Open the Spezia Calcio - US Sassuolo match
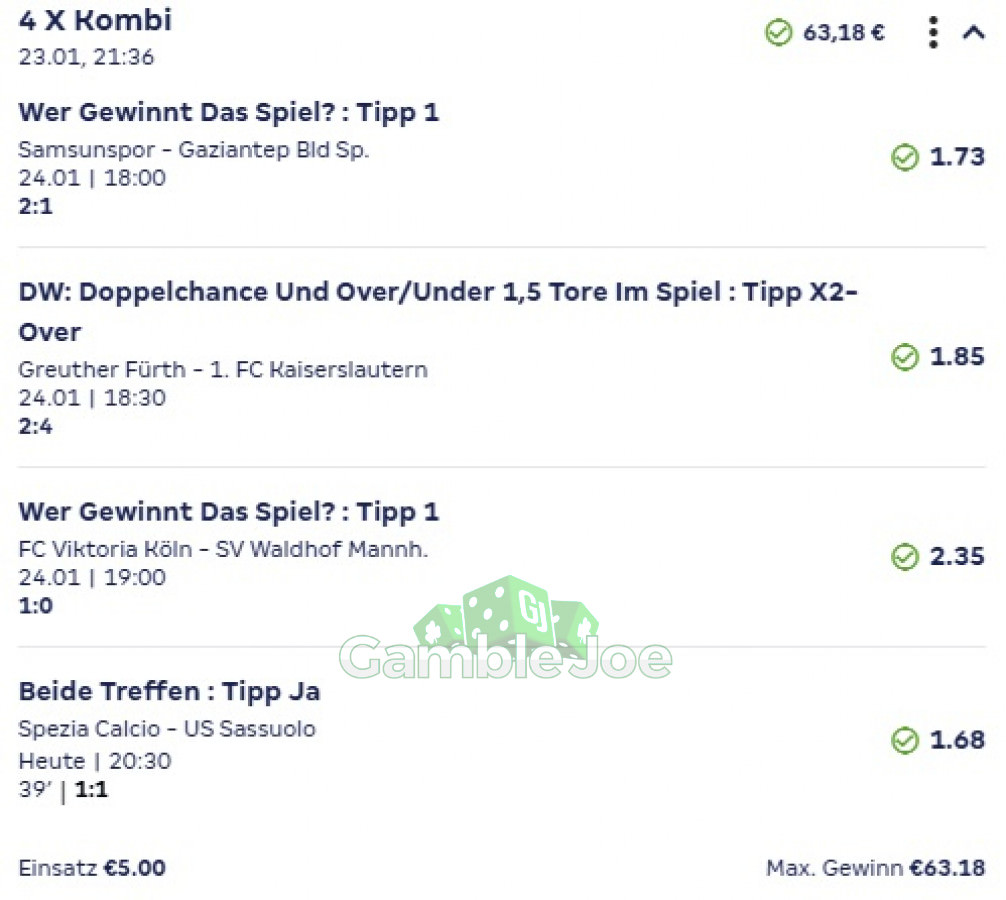 tap(167, 729)
